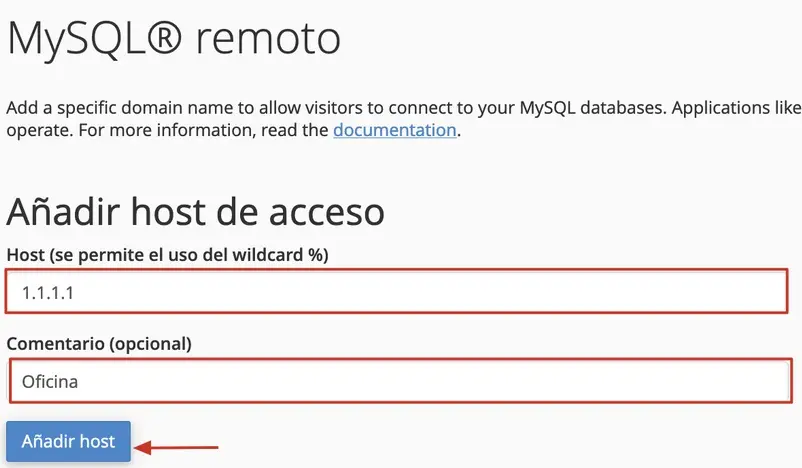Click the Comentario (opcional) label
The width and height of the screenshot is (802, 468).
(99, 343)
